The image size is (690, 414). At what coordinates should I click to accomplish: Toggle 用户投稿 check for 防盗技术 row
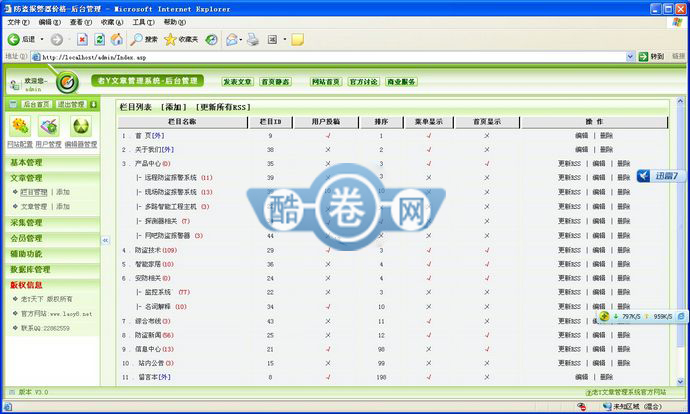click(x=328, y=250)
